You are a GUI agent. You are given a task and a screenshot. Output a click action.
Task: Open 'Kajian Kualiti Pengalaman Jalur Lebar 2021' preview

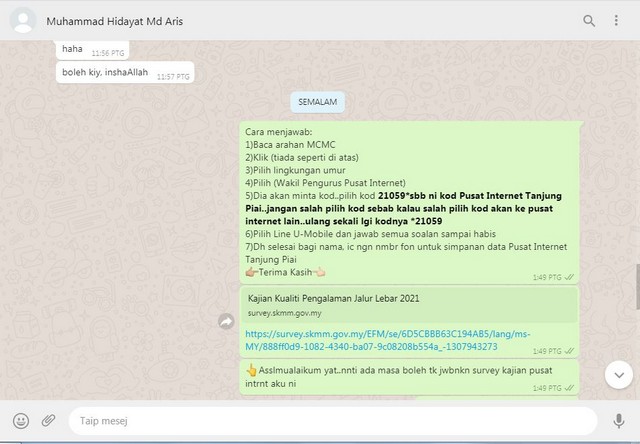[408, 303]
